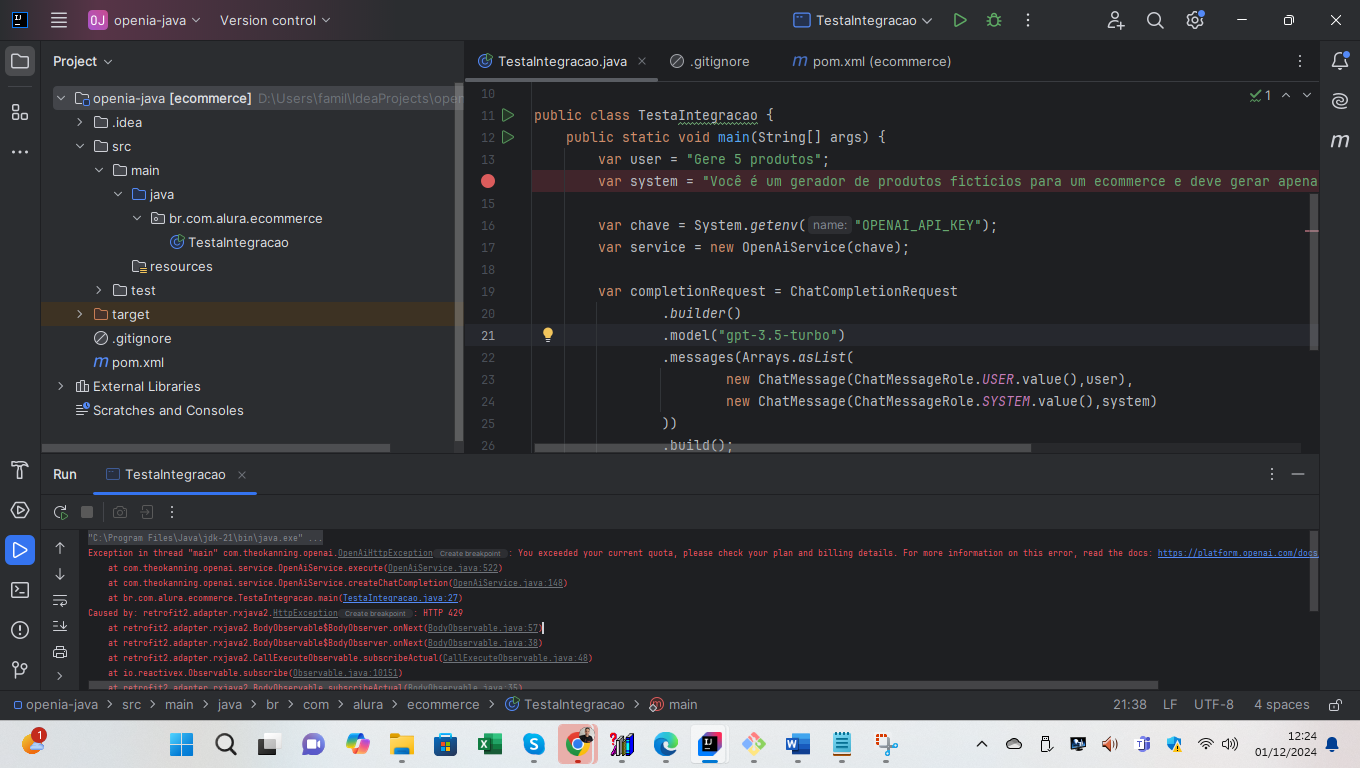Viewport: 1360px width, 768px height.
Task: Follow TestaIntegracao.java:27 stack trace link
Action: click(x=400, y=598)
